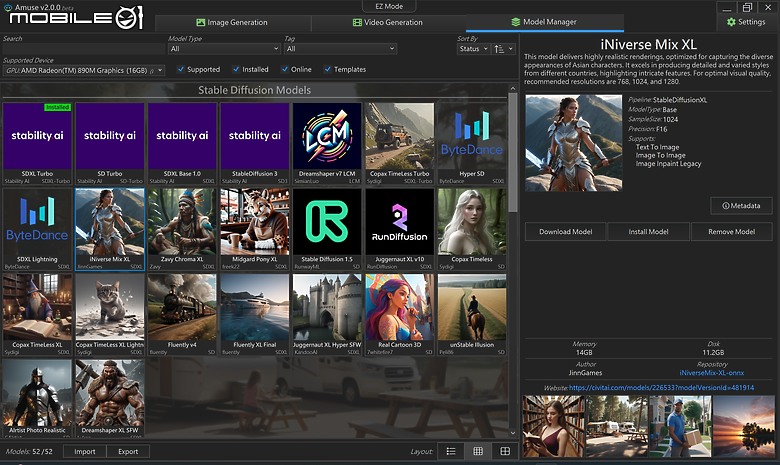Select the StableDiffusion 3 model tile
Screen dimensions: 780x465
[255, 144]
